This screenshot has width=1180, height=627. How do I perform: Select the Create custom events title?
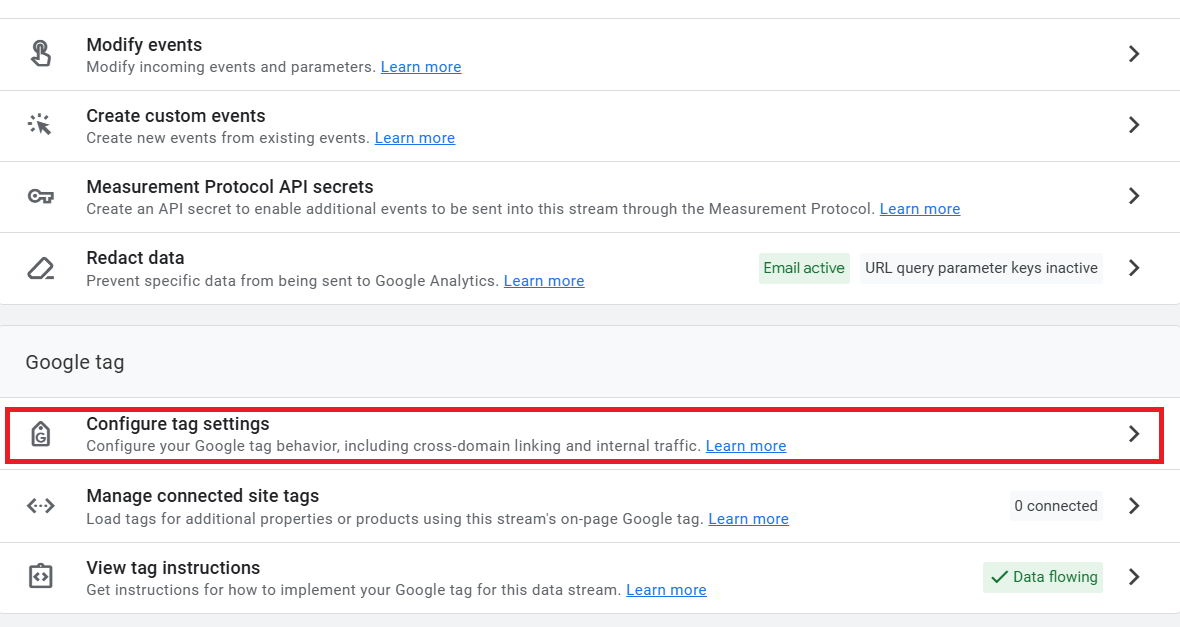176,116
